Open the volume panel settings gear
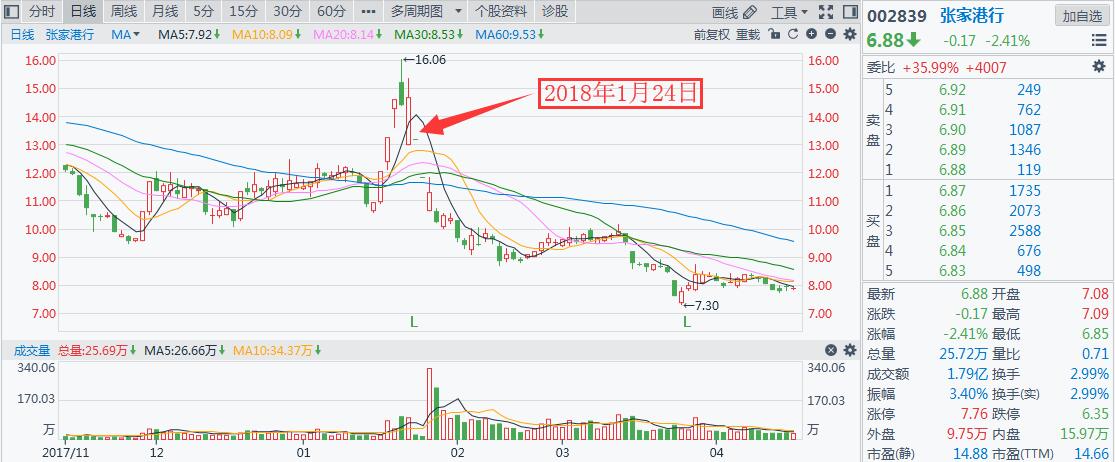Image resolution: width=1115 pixels, height=462 pixels. pos(849,350)
